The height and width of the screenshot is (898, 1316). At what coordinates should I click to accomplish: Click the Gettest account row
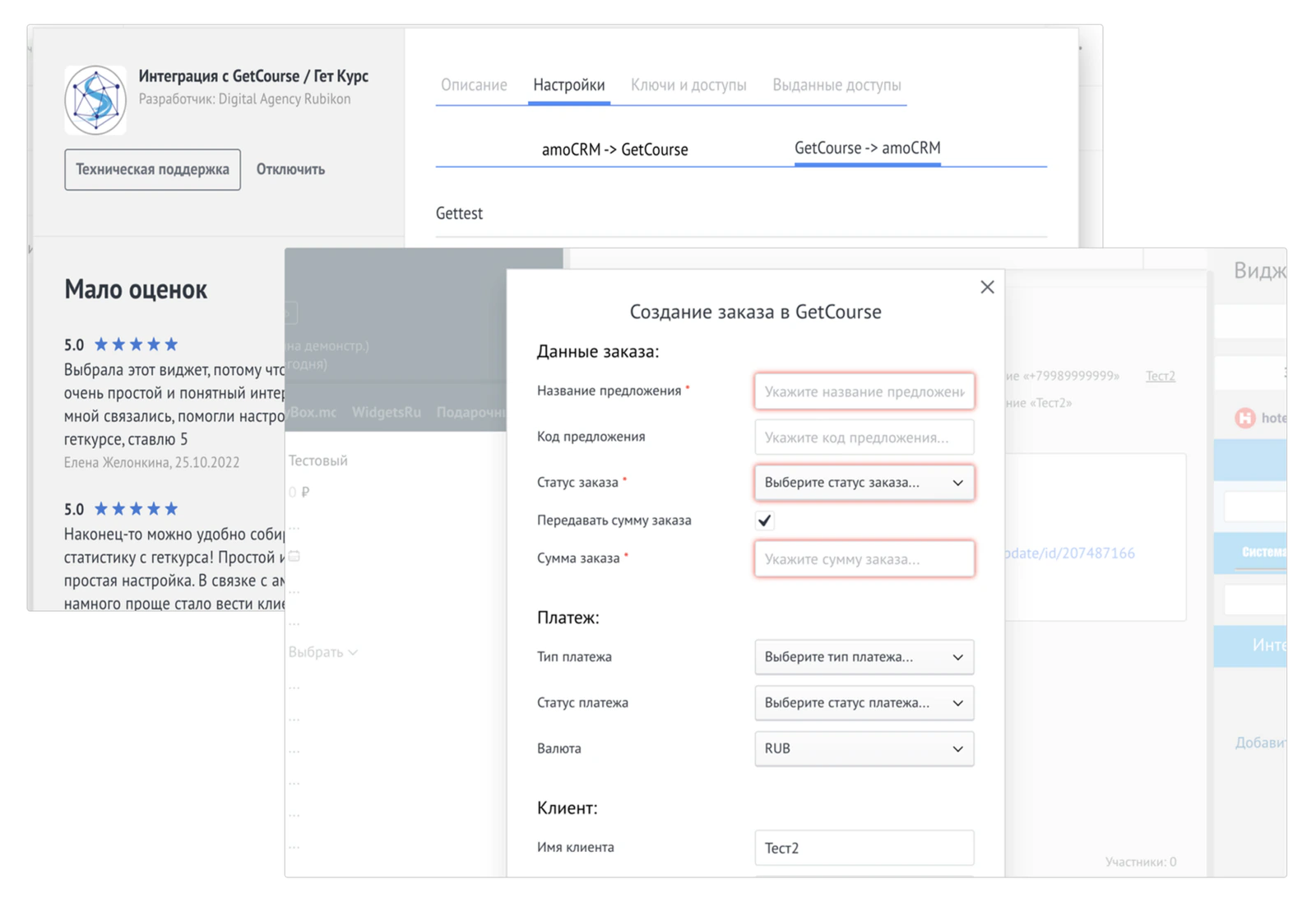(x=741, y=214)
